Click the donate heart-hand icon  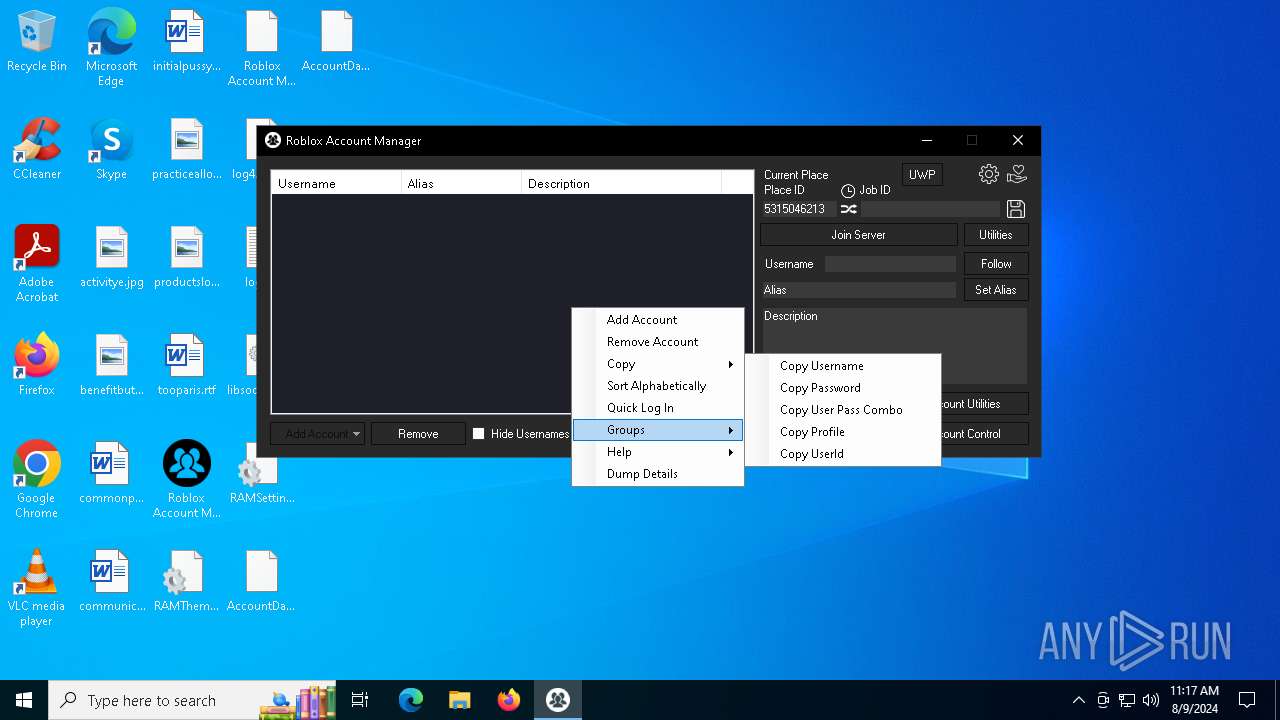[1017, 174]
